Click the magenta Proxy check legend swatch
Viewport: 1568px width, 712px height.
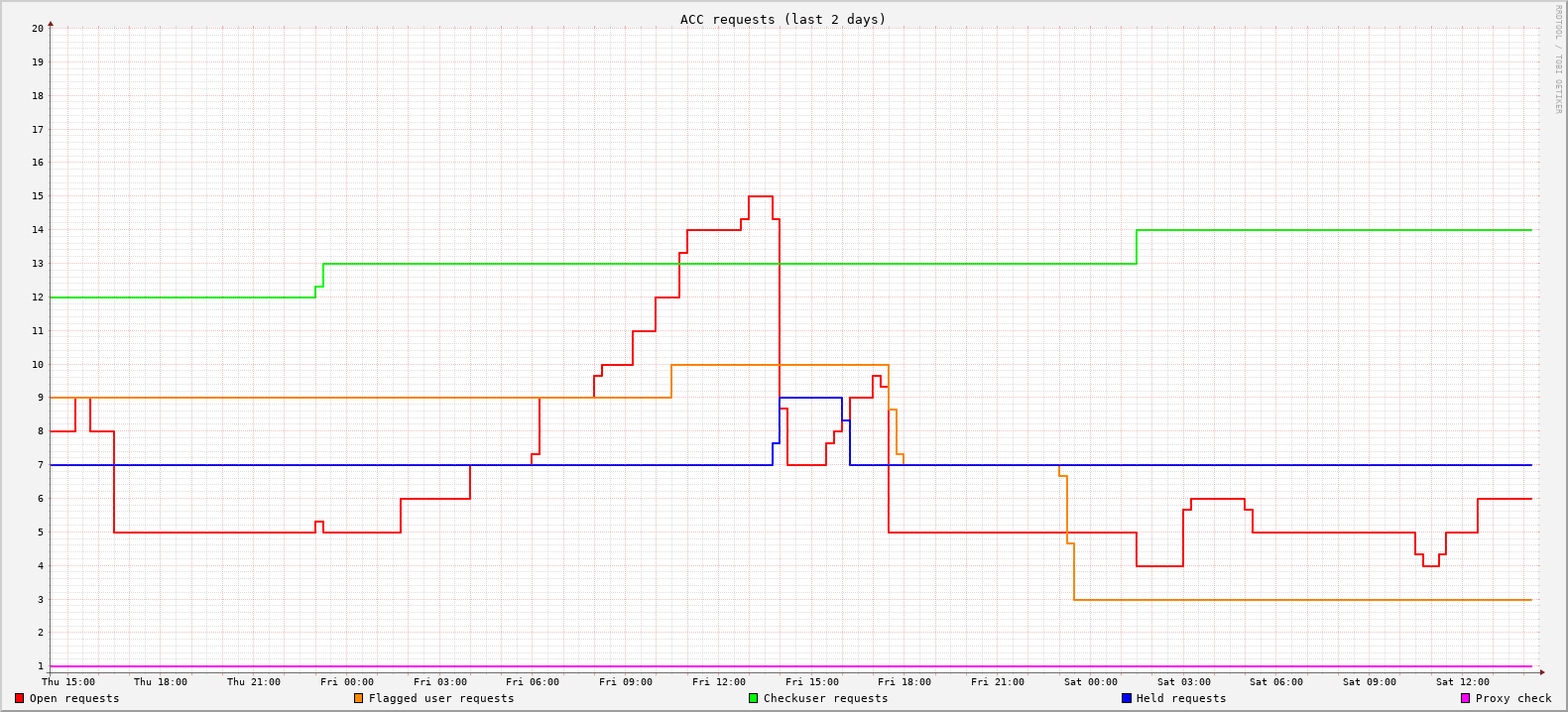(x=1465, y=698)
